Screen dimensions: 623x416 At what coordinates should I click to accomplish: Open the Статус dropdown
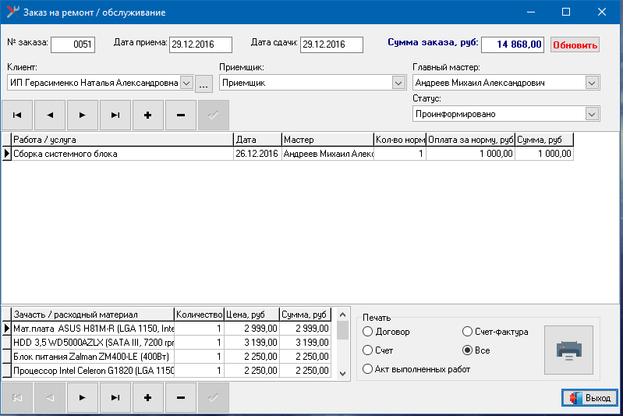pos(592,115)
